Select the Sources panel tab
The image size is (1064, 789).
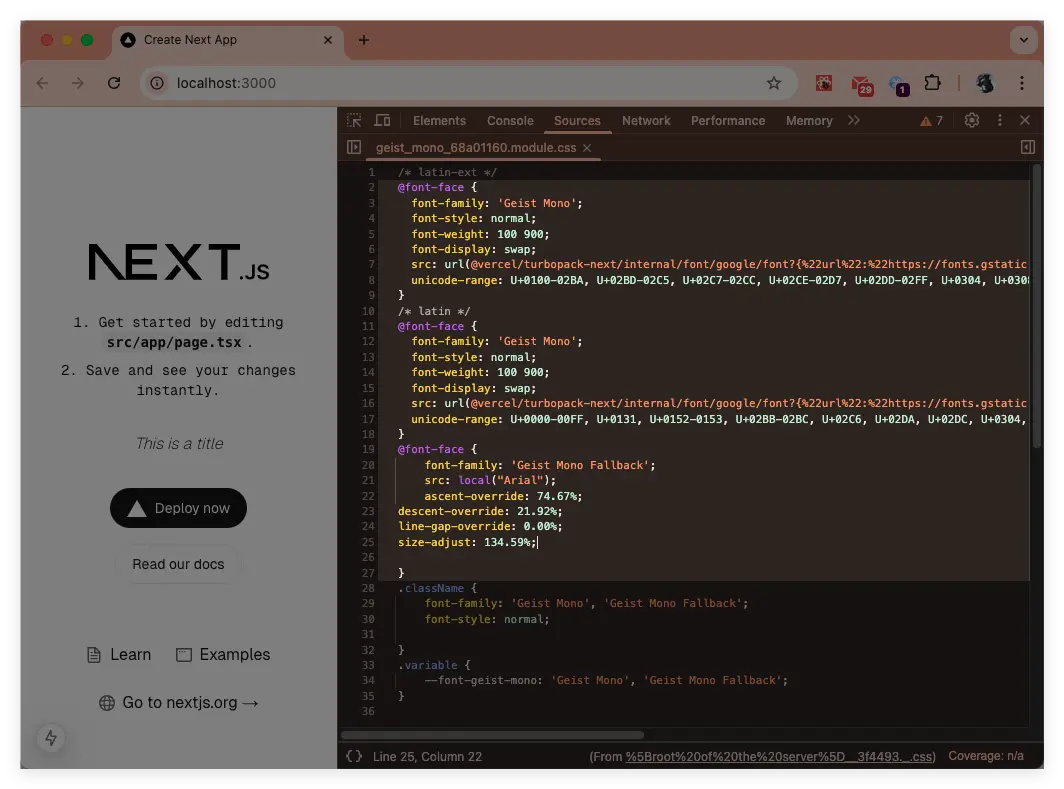(577, 121)
